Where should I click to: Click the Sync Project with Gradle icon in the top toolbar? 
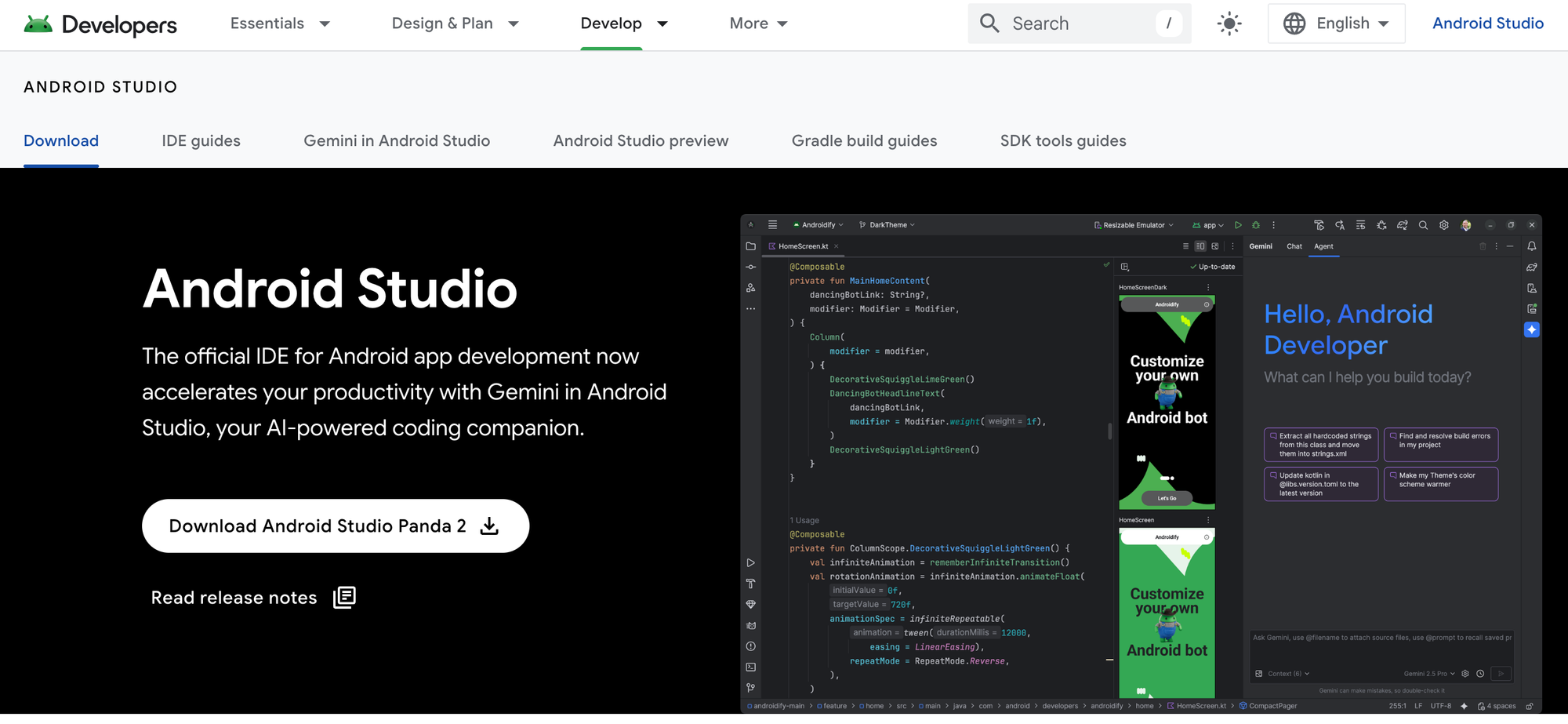point(1403,225)
